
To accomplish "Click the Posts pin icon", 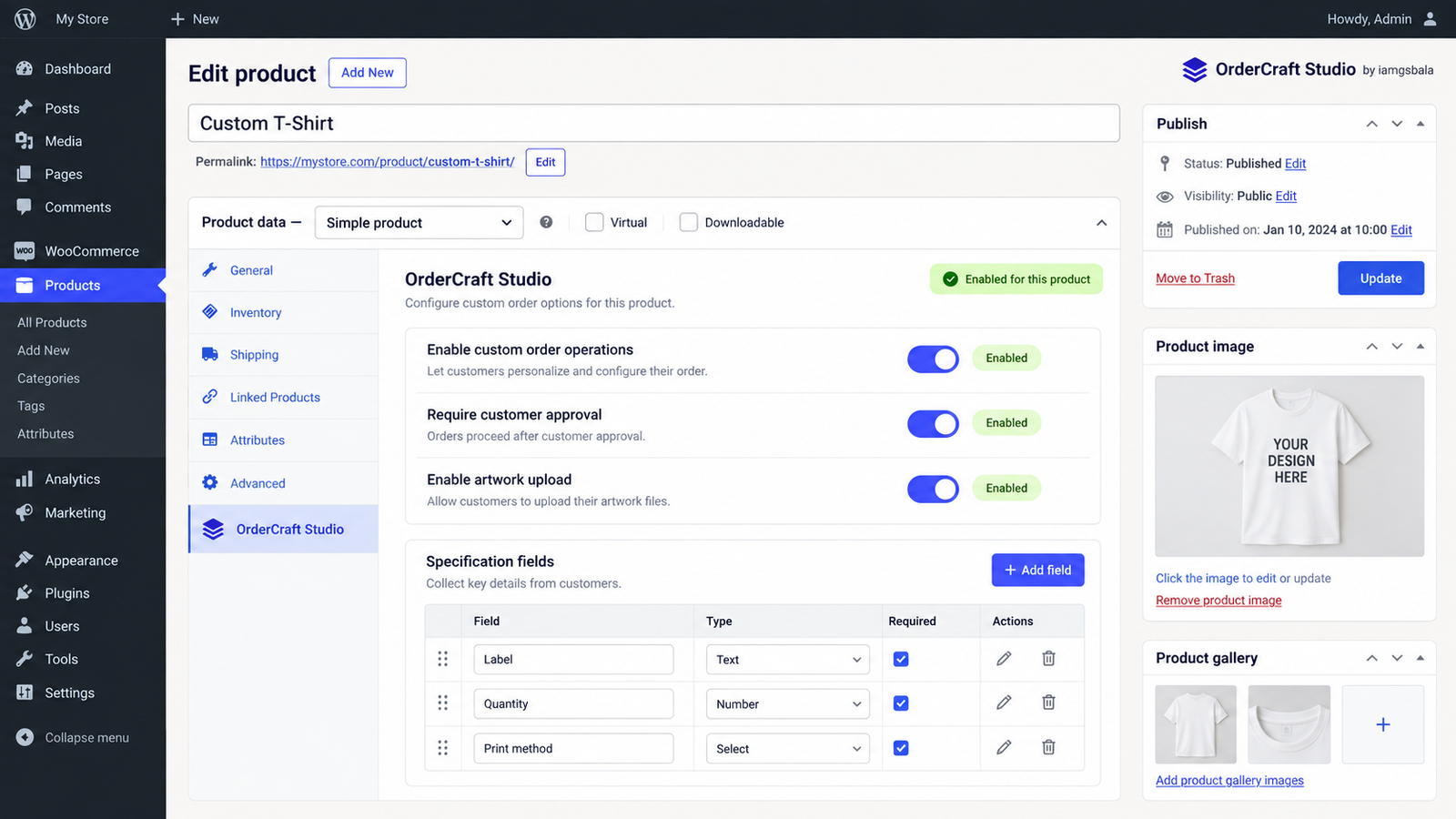I will (25, 107).
